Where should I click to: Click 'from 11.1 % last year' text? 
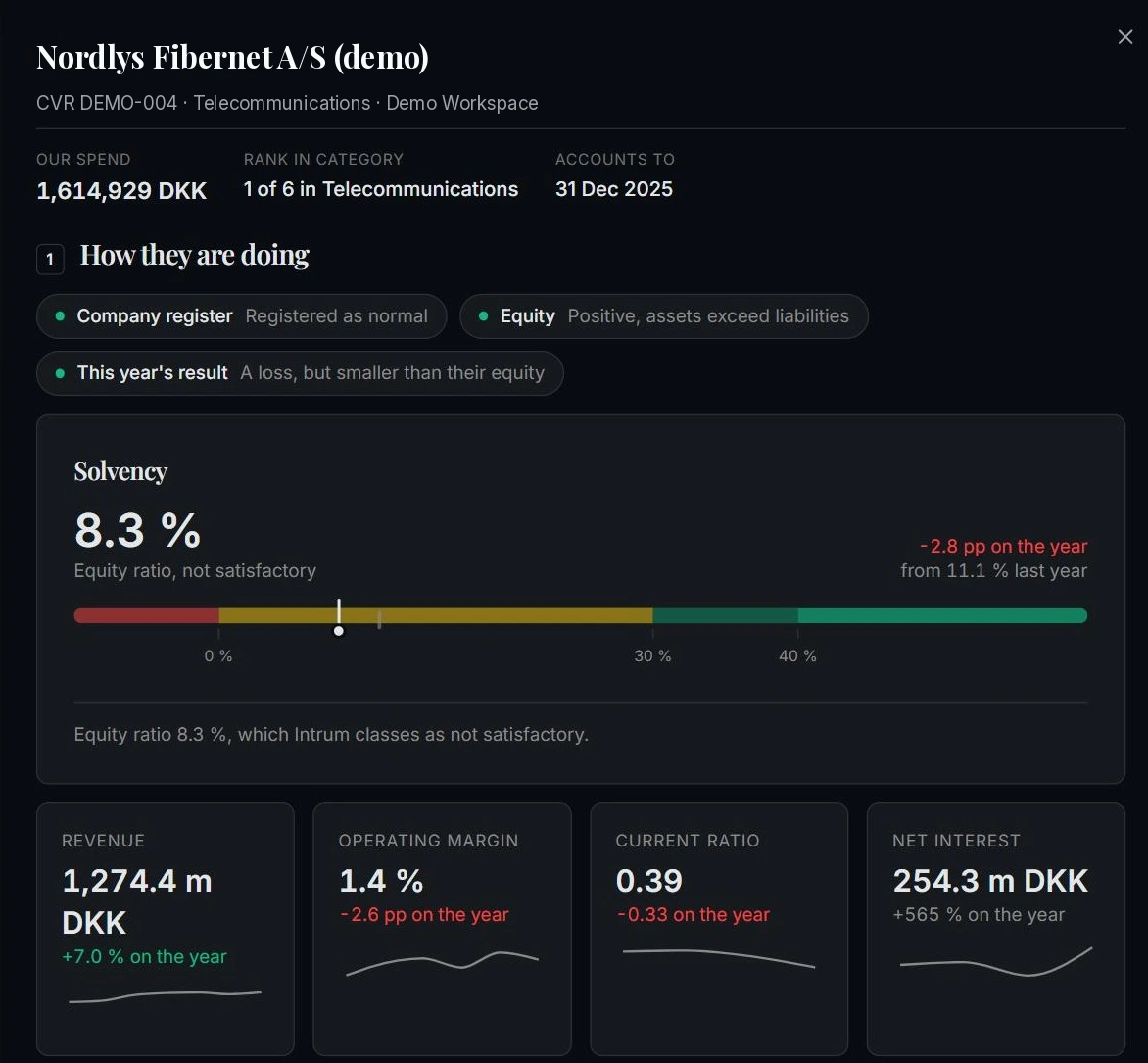(x=993, y=570)
